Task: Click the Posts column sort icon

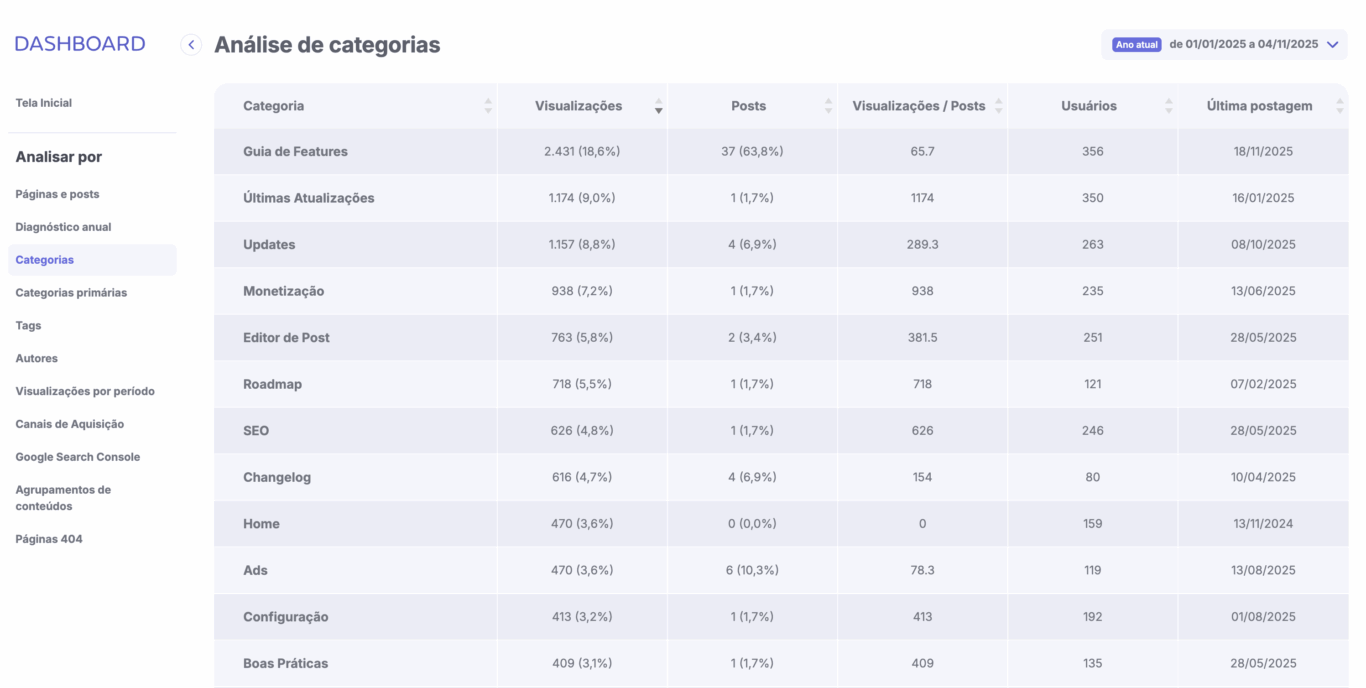Action: point(828,106)
